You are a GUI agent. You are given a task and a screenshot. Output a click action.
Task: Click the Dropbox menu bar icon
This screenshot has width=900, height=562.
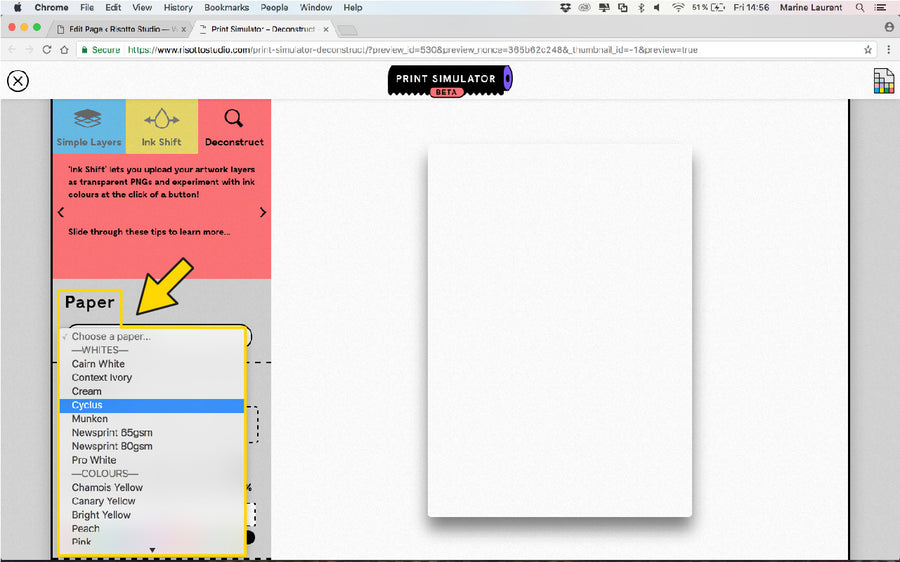coord(565,7)
